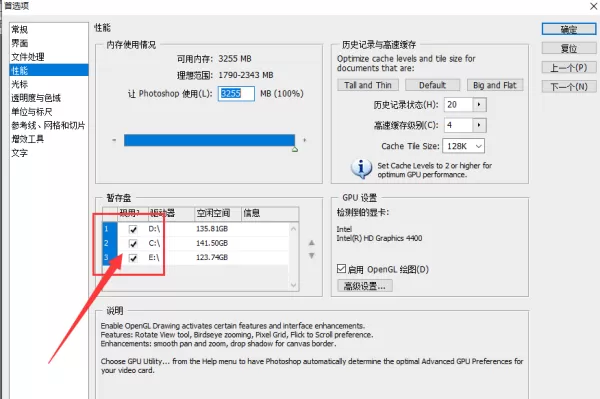Close the preferences dialog window
Viewport: 600px width, 399px height.
[594, 5]
